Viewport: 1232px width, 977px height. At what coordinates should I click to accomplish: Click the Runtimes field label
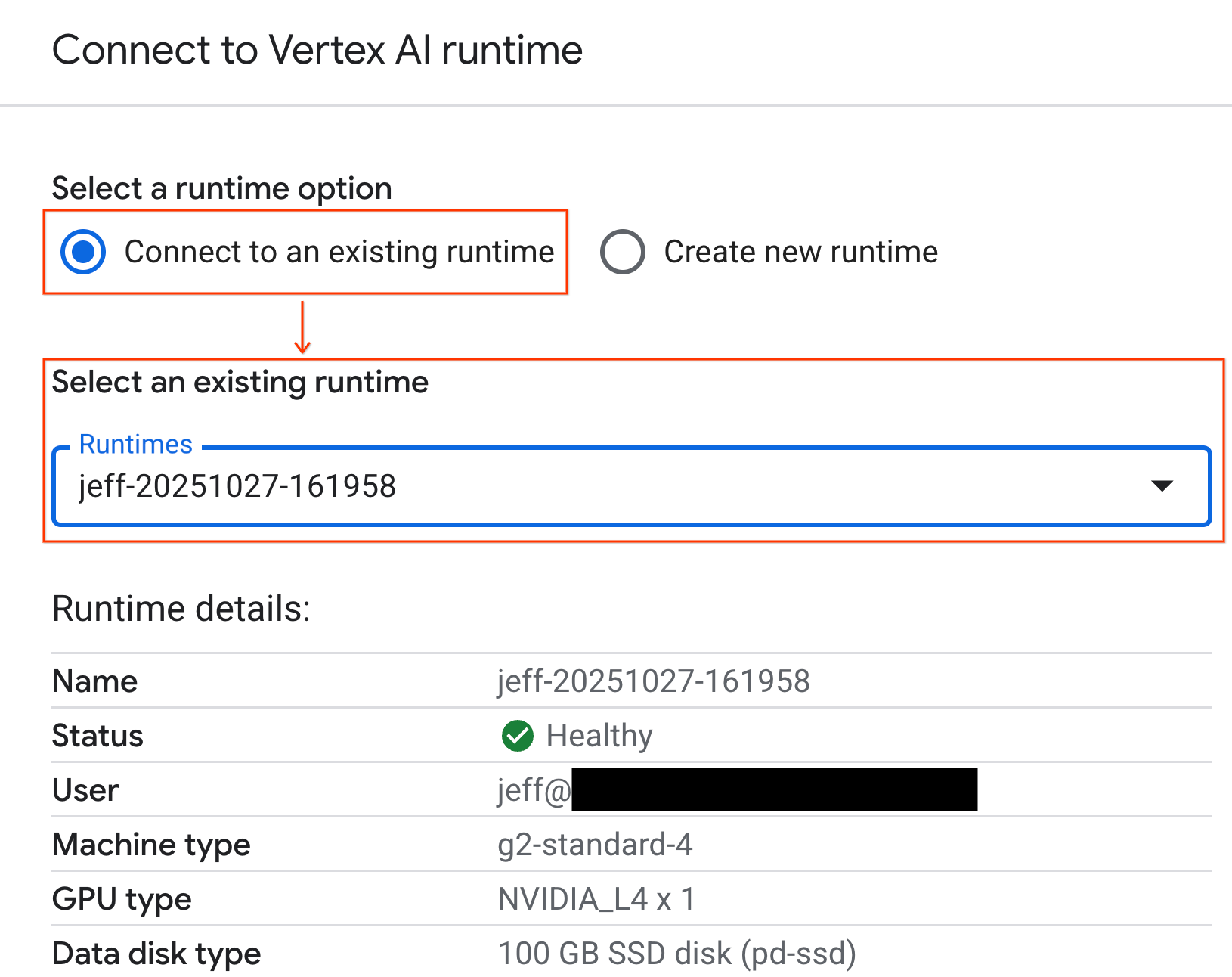click(x=136, y=444)
